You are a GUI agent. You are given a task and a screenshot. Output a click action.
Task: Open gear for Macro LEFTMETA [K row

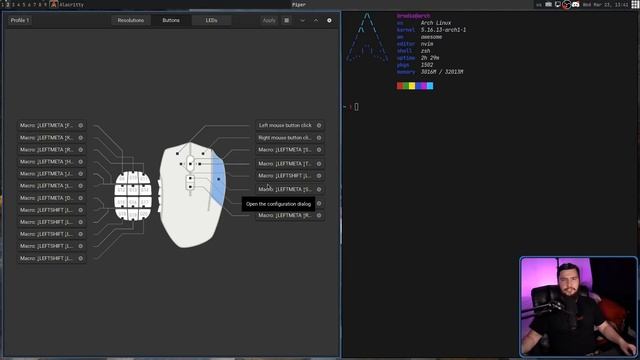click(x=81, y=138)
